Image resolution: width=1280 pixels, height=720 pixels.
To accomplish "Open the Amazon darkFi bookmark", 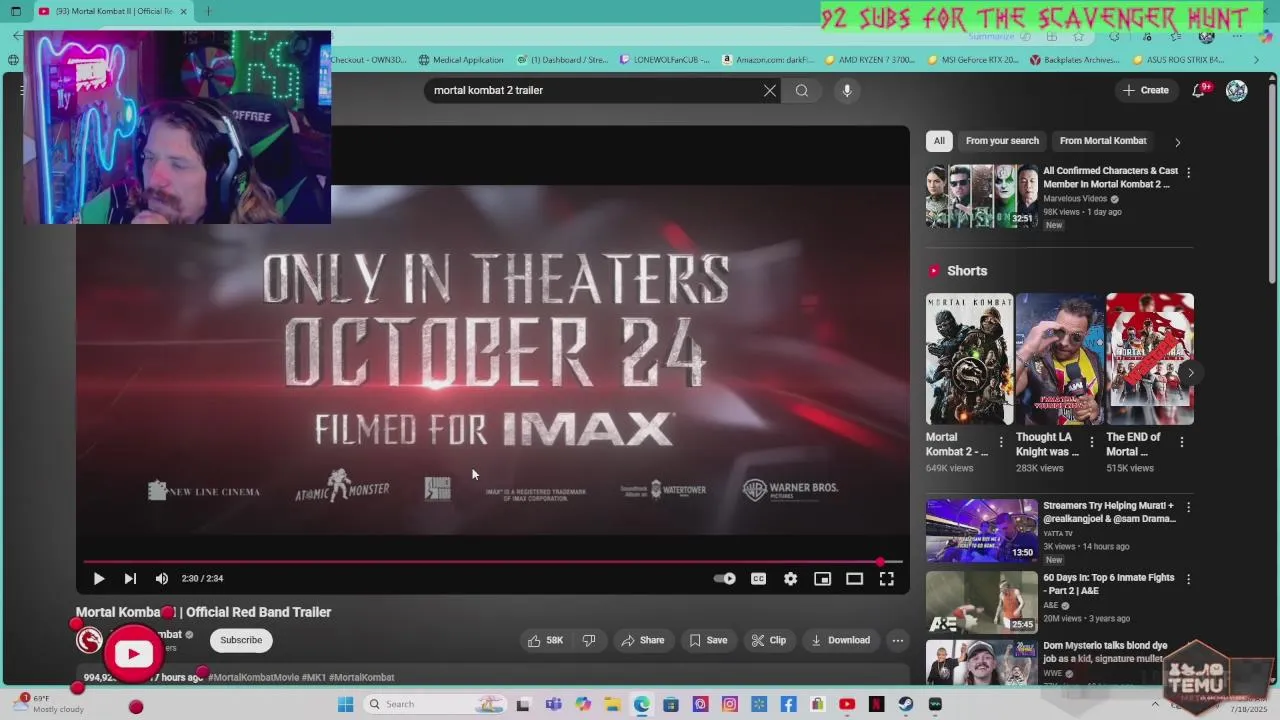I will tap(768, 60).
